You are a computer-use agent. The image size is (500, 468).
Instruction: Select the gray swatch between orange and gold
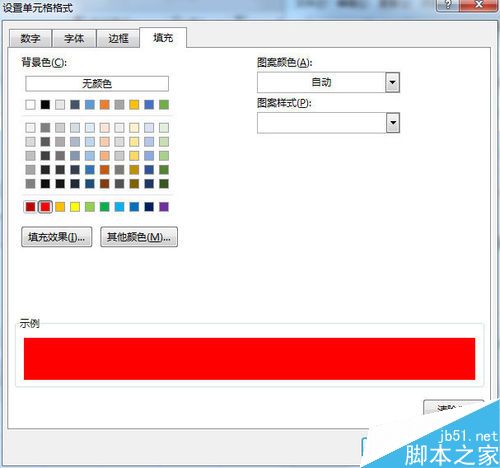119,105
